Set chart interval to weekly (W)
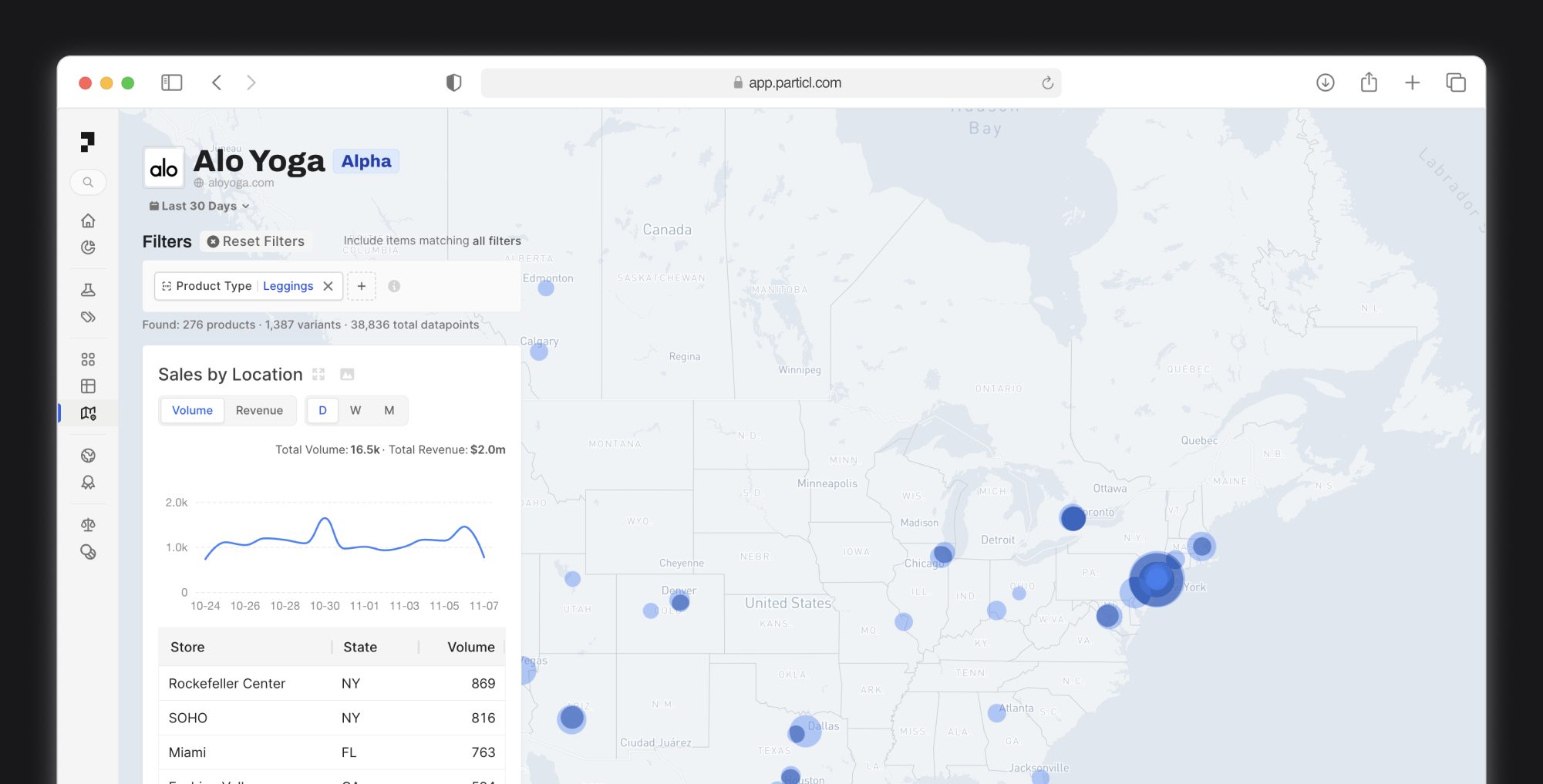Viewport: 1543px width, 784px height. (x=355, y=411)
